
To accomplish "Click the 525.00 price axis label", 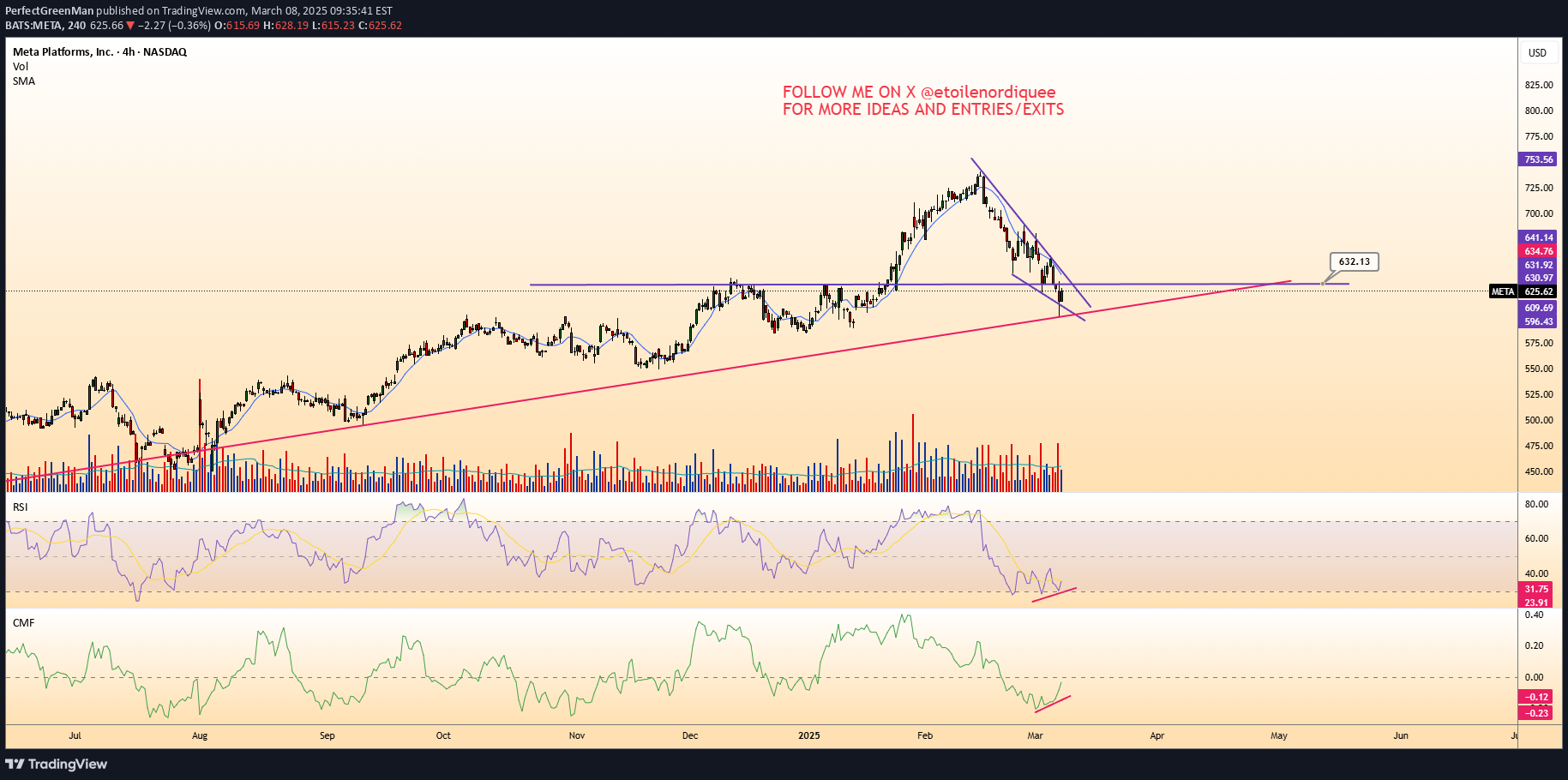I will pyautogui.click(x=1539, y=394).
